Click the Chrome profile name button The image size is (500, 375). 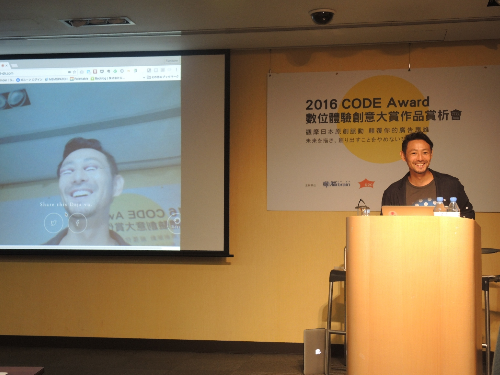pyautogui.click(x=172, y=61)
